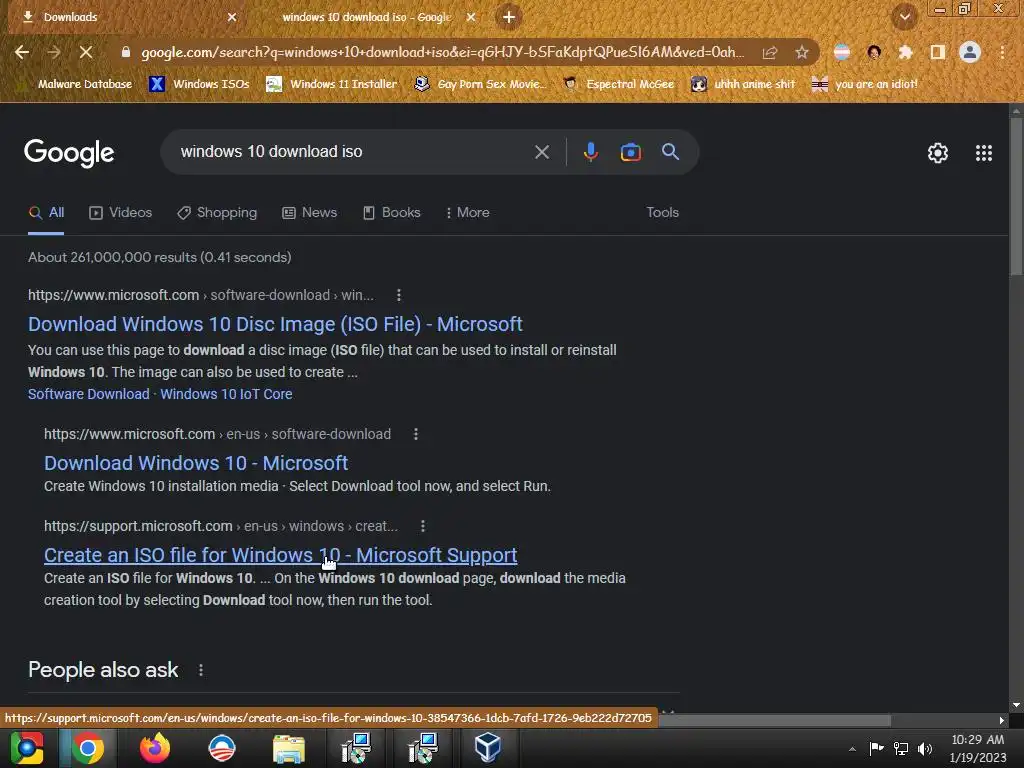Open VirtualBox cube icon on taskbar

tap(487, 748)
